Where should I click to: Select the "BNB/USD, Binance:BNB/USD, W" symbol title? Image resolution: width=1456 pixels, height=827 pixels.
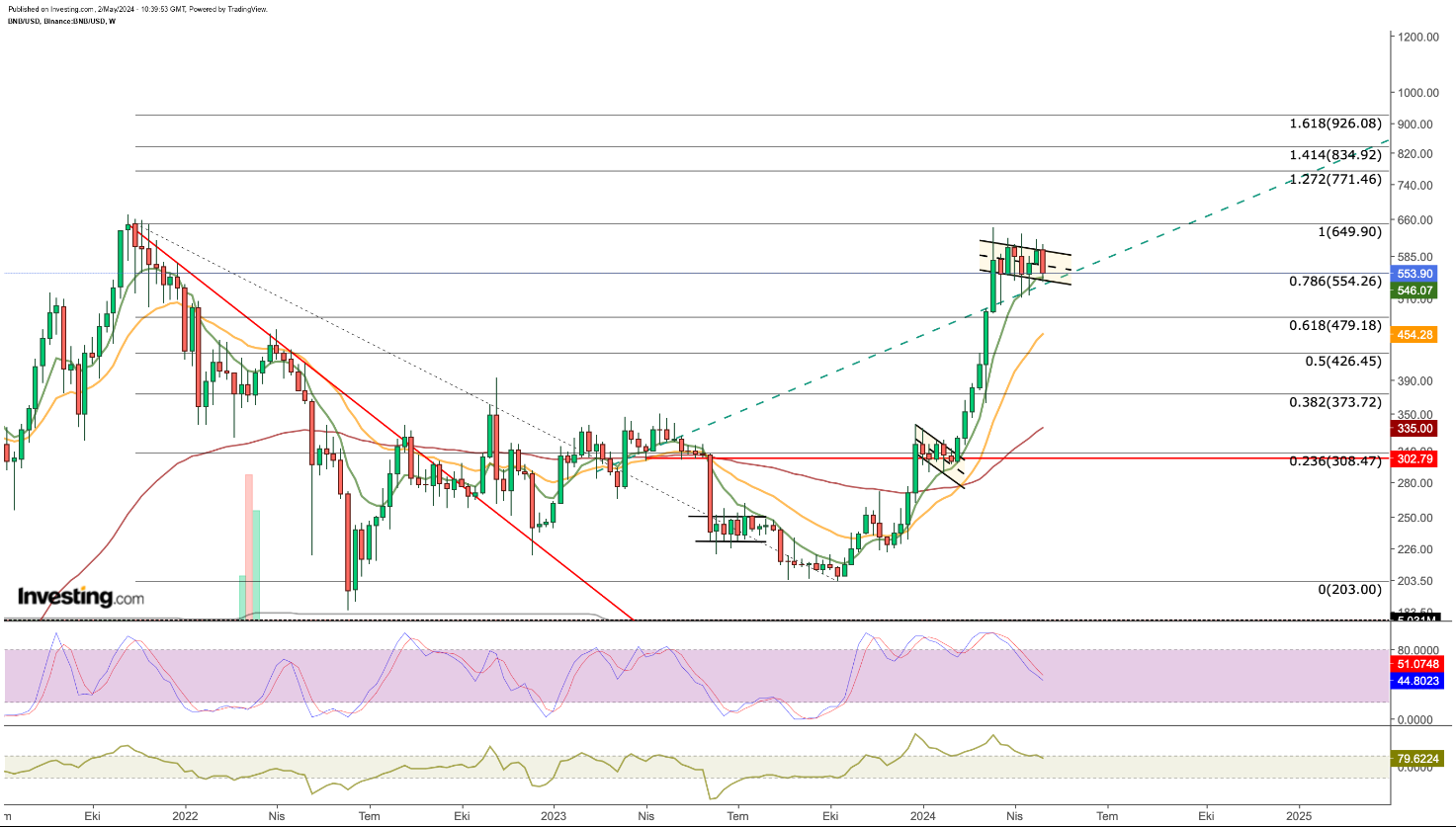60,21
